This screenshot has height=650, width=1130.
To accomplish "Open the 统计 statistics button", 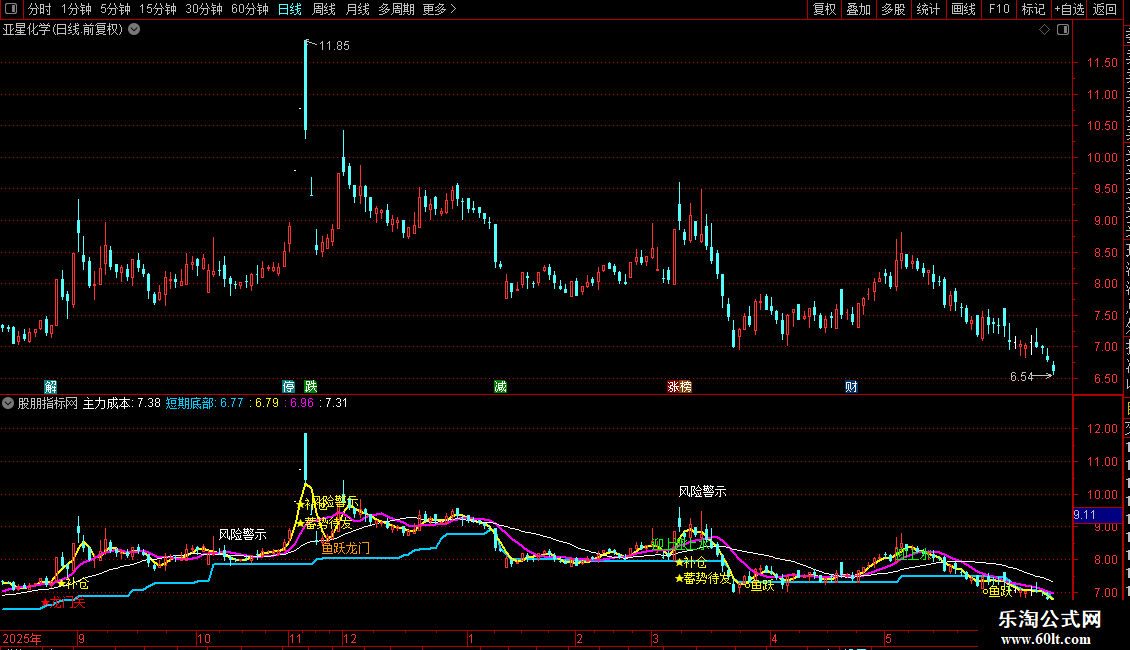I will (928, 9).
